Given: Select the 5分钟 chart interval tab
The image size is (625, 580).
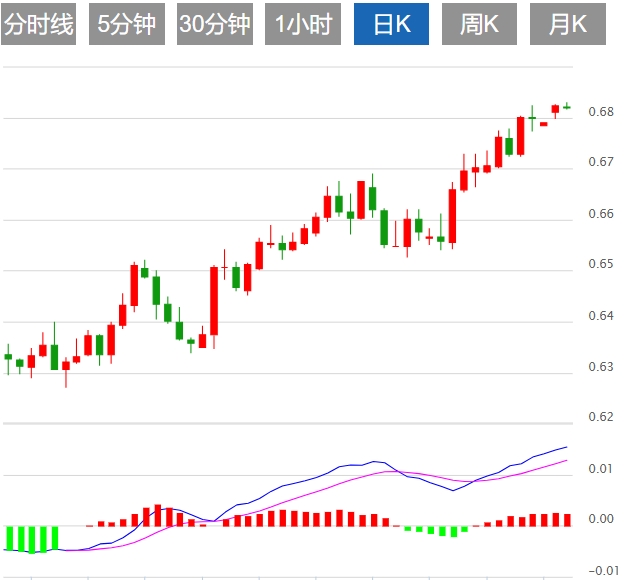Looking at the screenshot, I should (x=127, y=25).
